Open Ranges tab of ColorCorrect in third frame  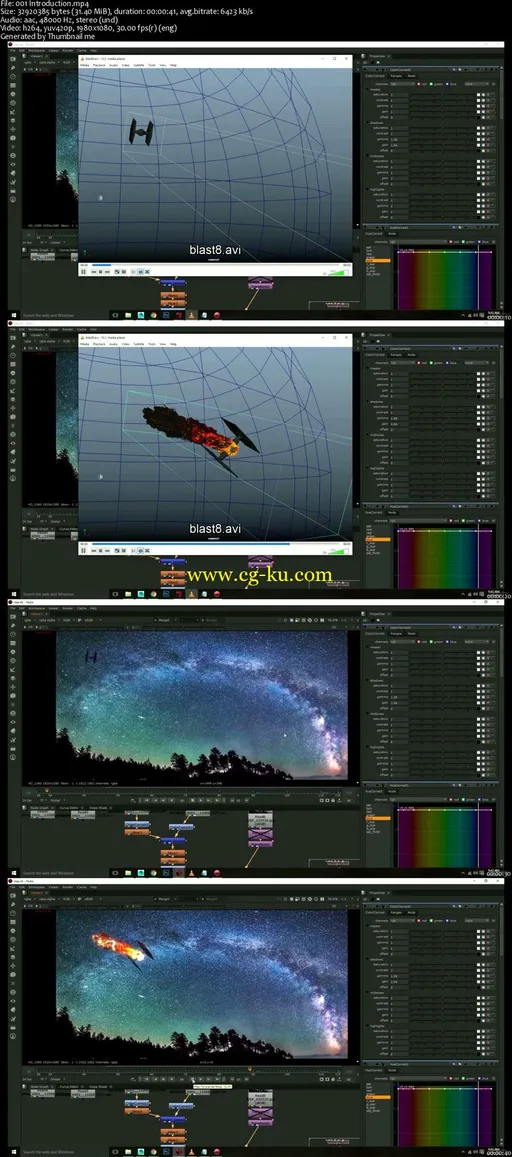(396, 633)
